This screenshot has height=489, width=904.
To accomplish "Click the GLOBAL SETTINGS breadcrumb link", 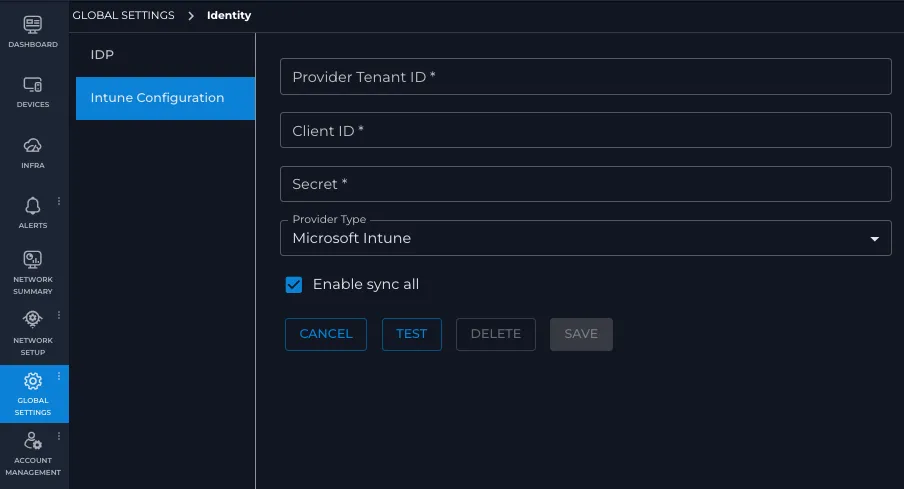I will (123, 16).
